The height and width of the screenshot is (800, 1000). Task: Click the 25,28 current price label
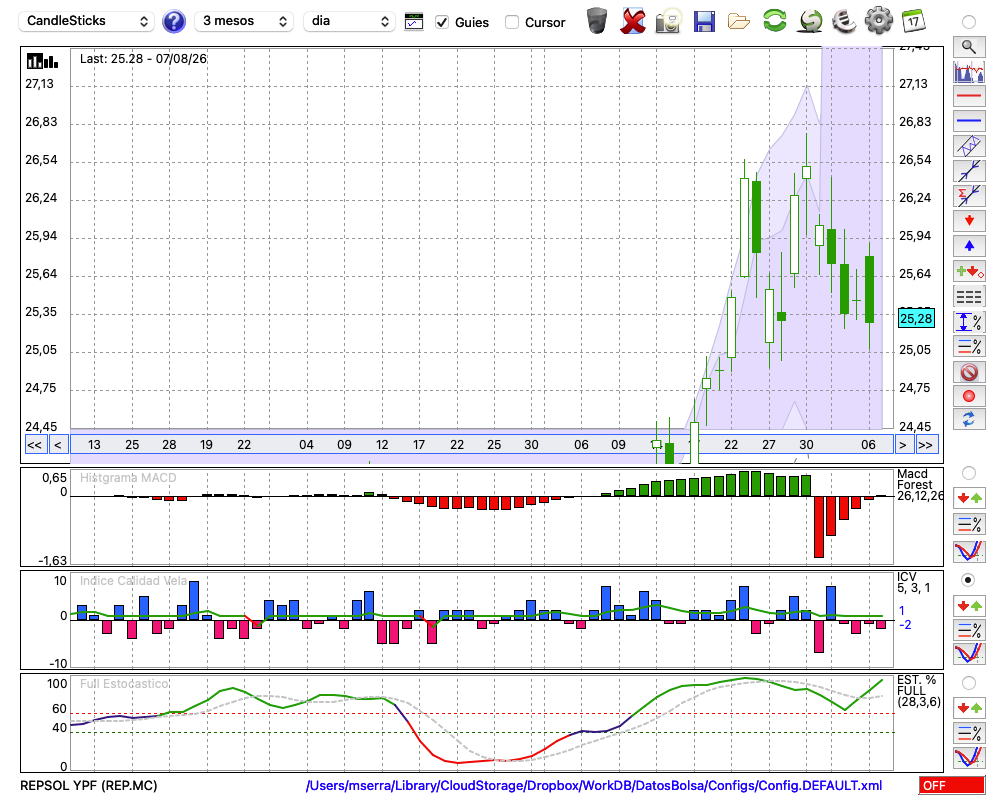click(916, 318)
